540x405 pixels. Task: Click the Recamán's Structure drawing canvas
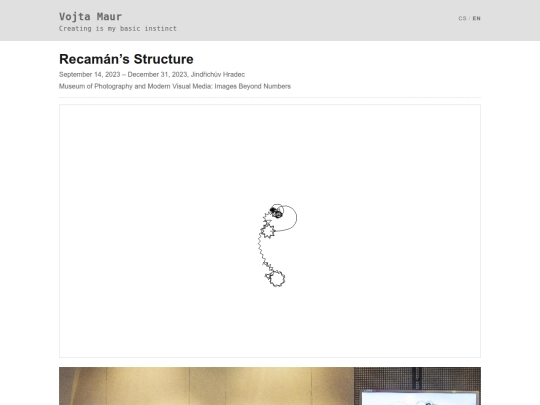pyautogui.click(x=270, y=231)
